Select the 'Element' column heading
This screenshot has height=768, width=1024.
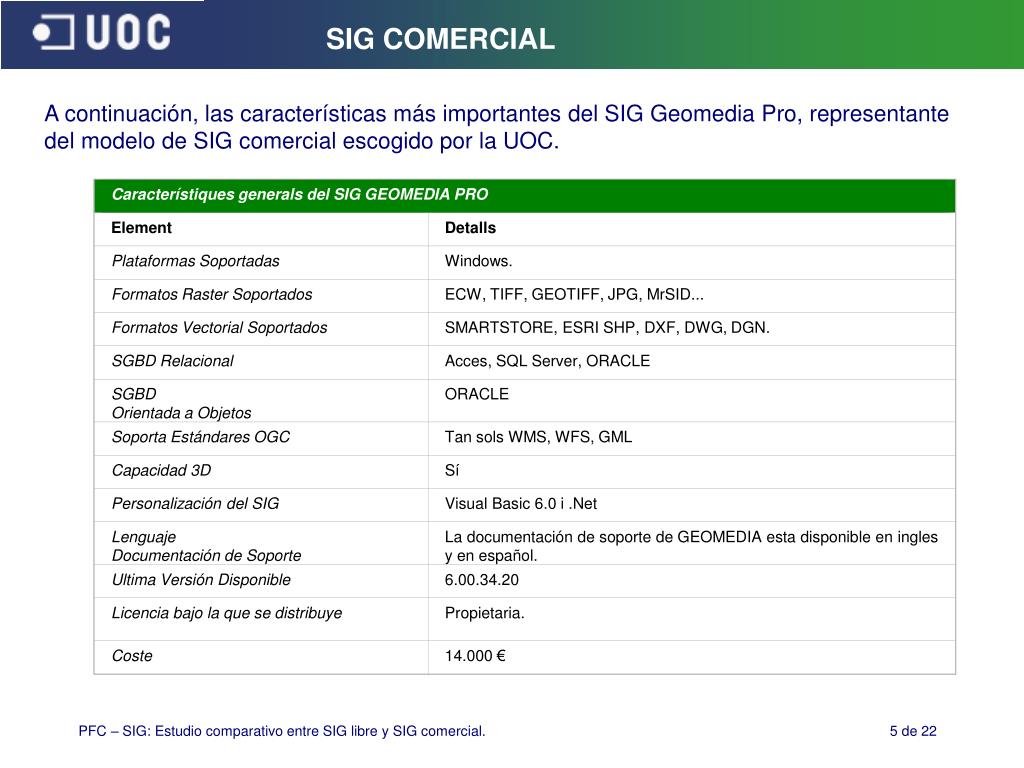(141, 228)
